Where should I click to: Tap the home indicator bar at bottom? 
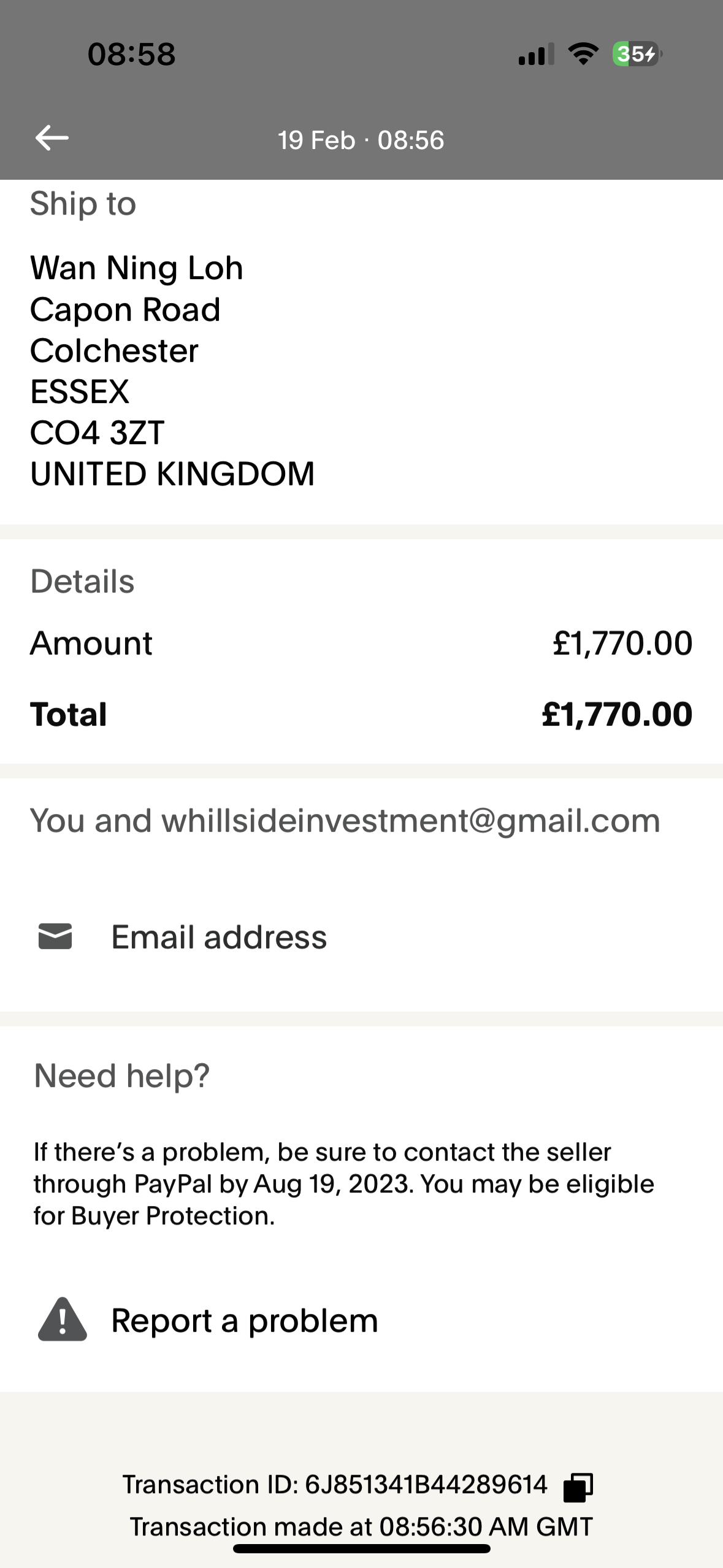[x=361, y=1548]
